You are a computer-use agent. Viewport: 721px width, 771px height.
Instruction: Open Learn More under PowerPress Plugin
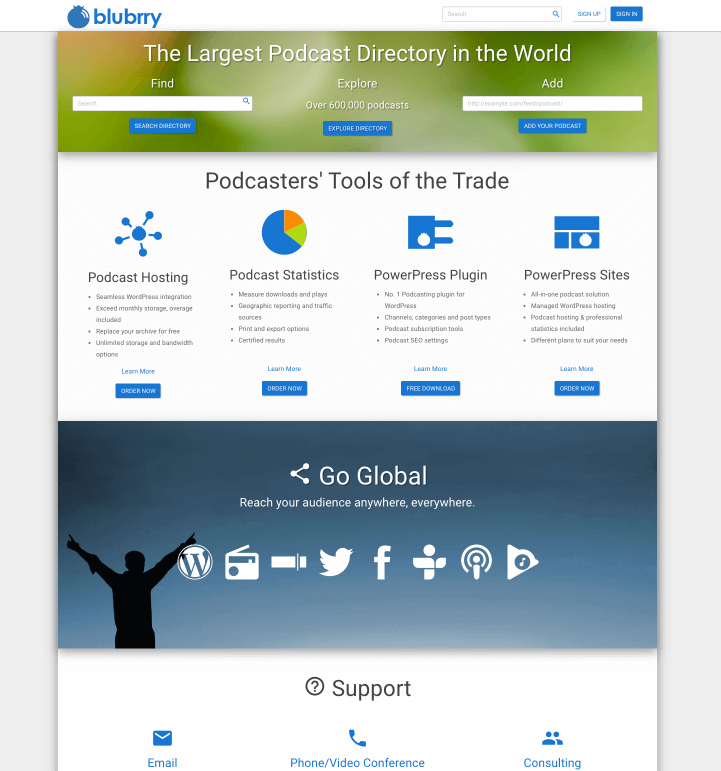pyautogui.click(x=430, y=369)
